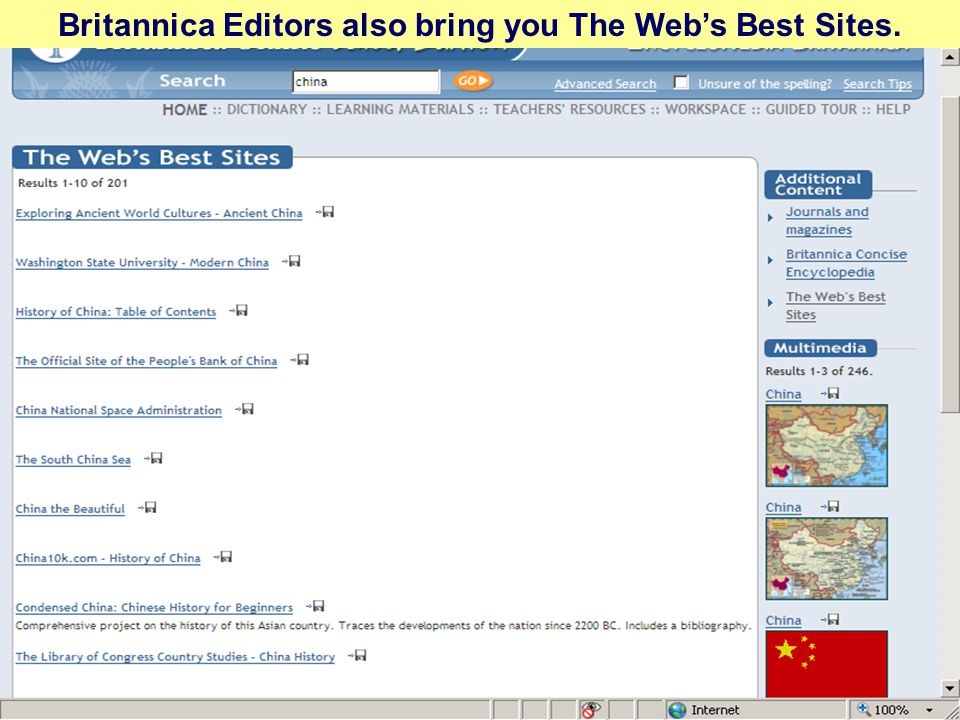Click the Results 1-3 of 246 text

819,371
